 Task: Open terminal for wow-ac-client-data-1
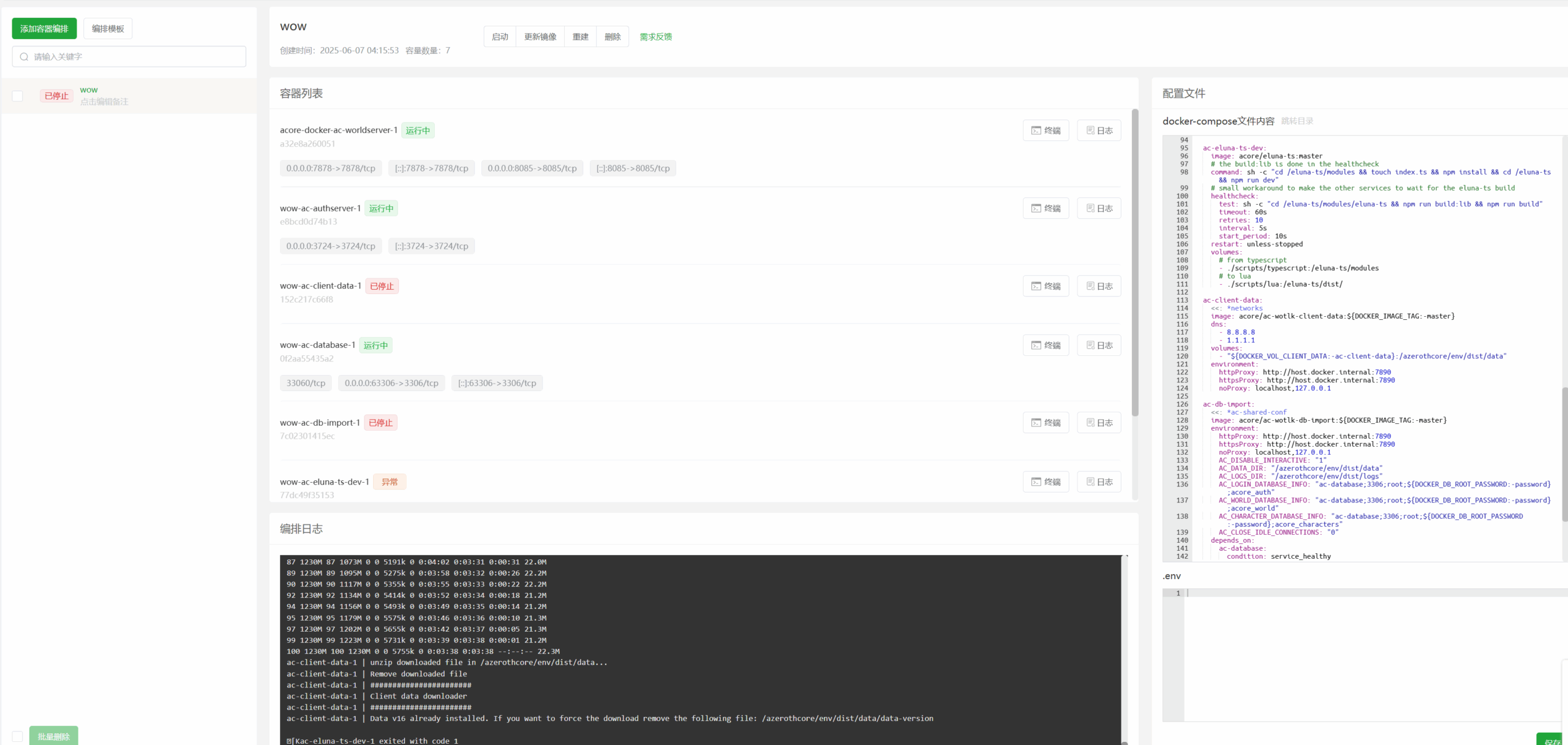click(x=1046, y=286)
